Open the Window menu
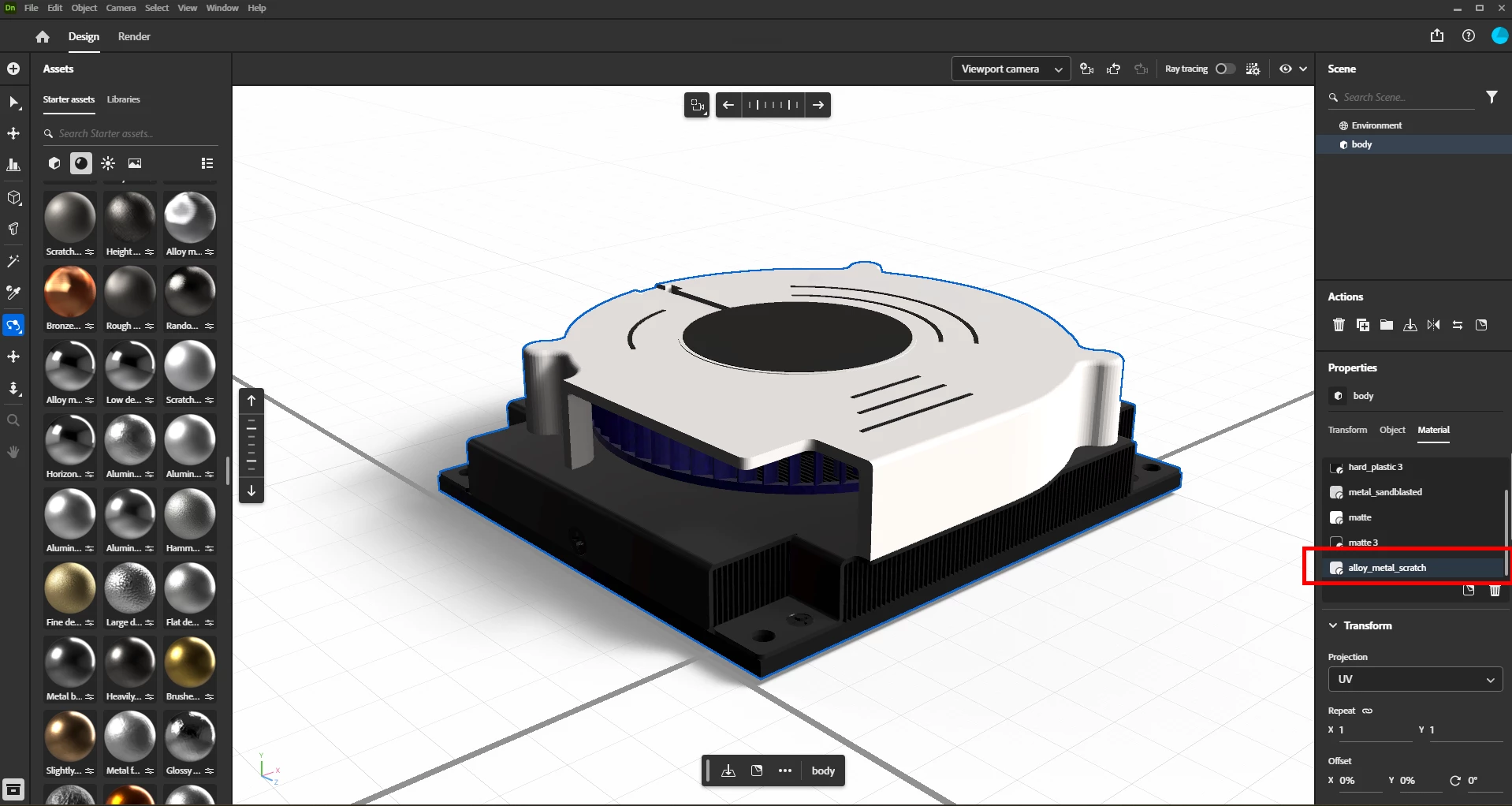Viewport: 1512px width, 806px height. point(222,8)
